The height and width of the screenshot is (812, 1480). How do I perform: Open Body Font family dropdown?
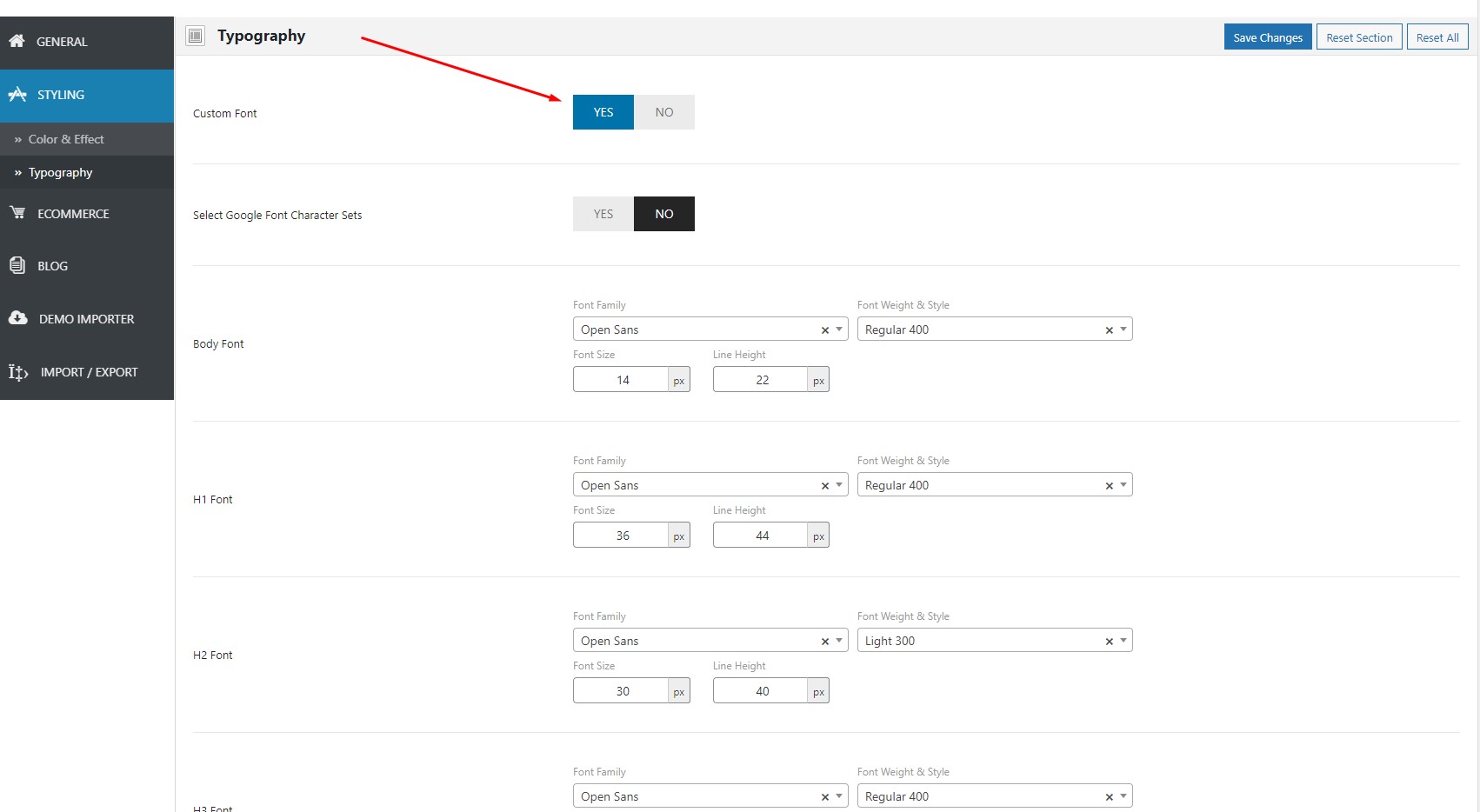coord(710,329)
